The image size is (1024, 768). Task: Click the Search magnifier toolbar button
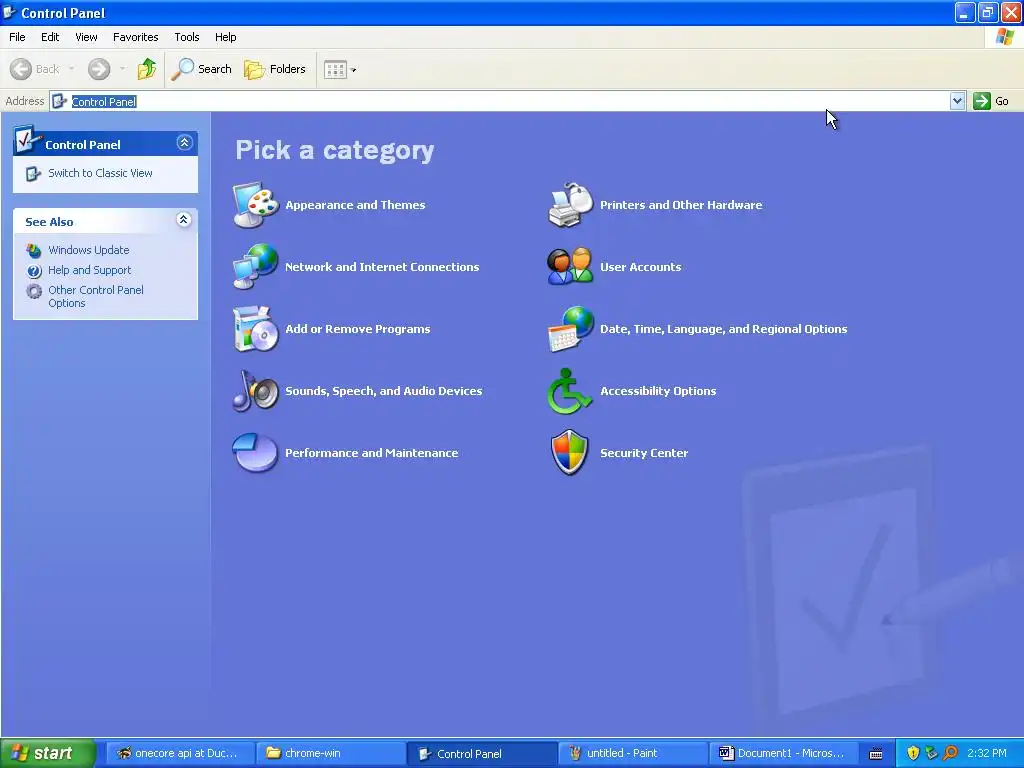202,69
